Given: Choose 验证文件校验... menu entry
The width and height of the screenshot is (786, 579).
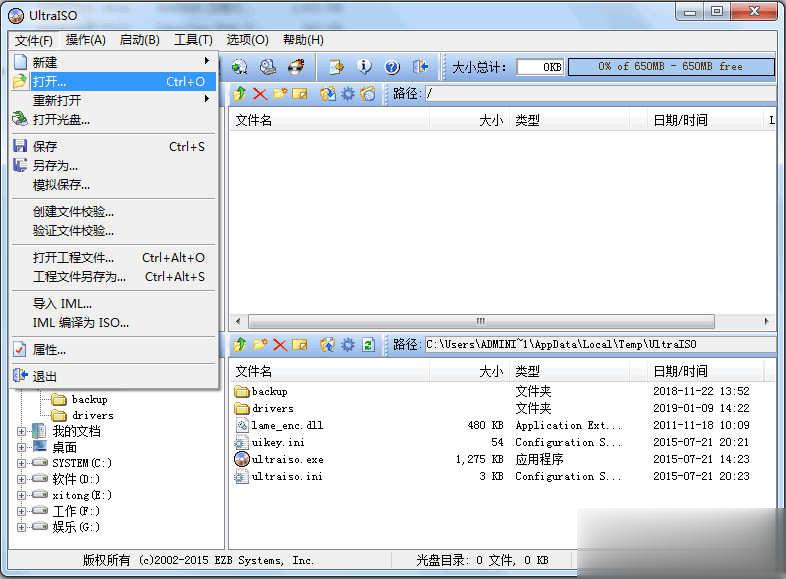Looking at the screenshot, I should [x=114, y=231].
